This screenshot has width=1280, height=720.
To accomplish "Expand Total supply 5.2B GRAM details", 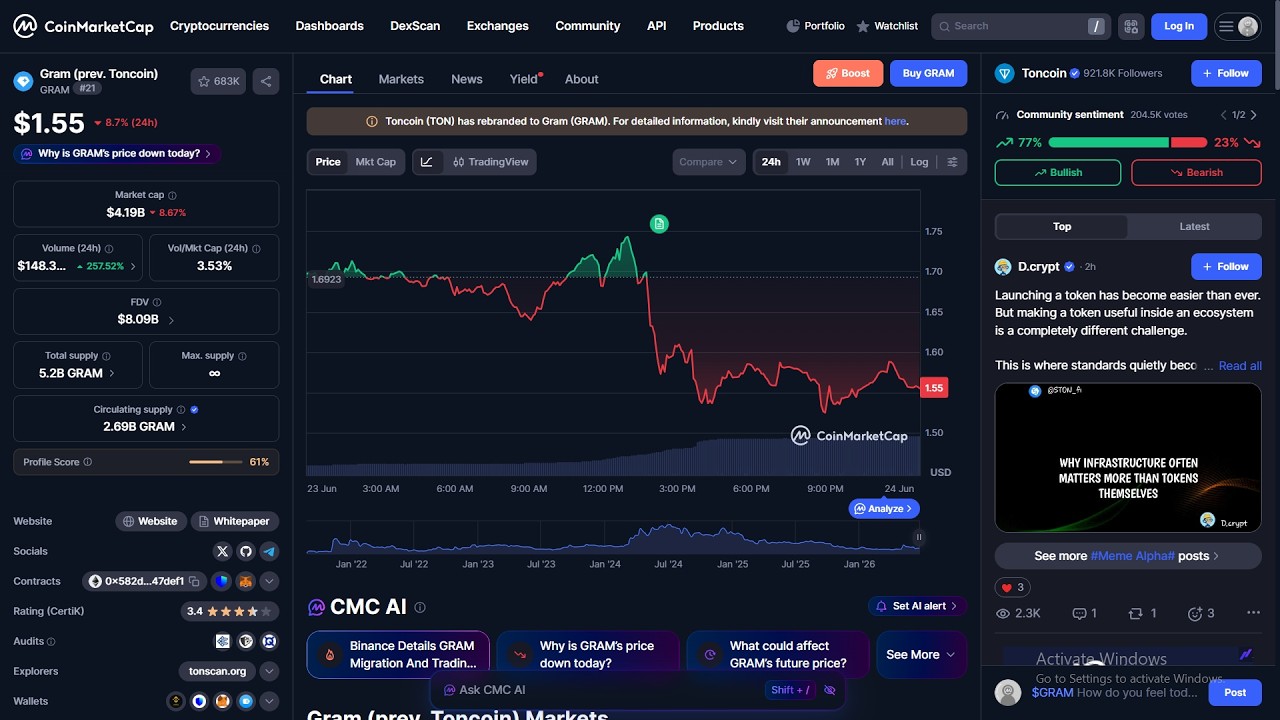I will click(x=111, y=373).
